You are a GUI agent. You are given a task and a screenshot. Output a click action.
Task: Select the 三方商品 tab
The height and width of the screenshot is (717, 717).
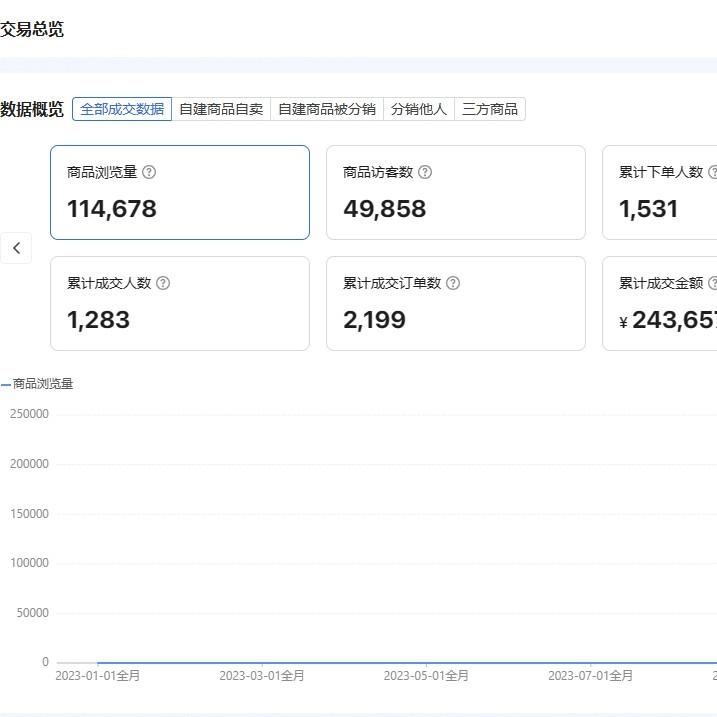pyautogui.click(x=490, y=109)
